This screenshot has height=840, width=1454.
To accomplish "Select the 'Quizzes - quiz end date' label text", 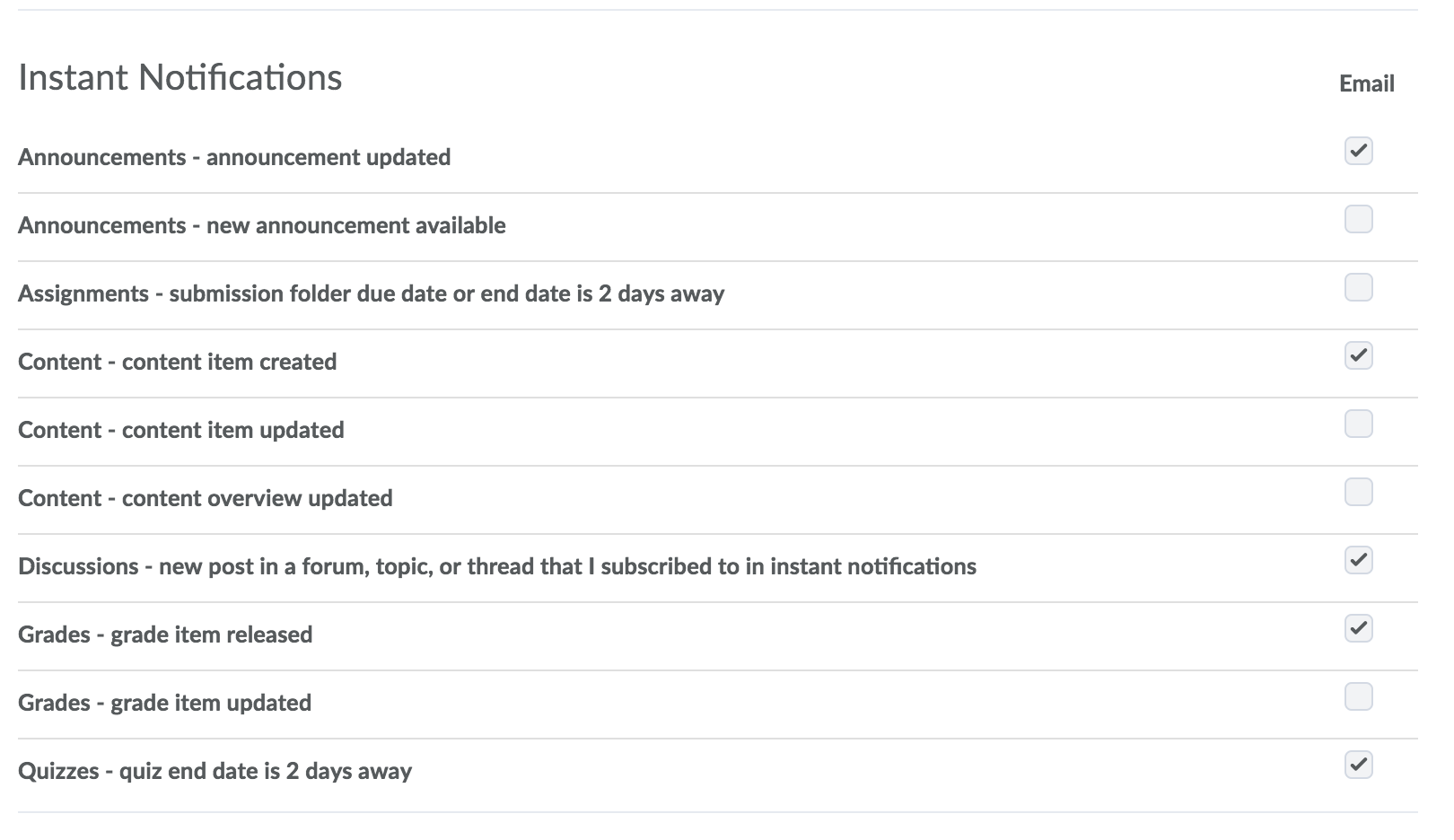I will pos(215,771).
